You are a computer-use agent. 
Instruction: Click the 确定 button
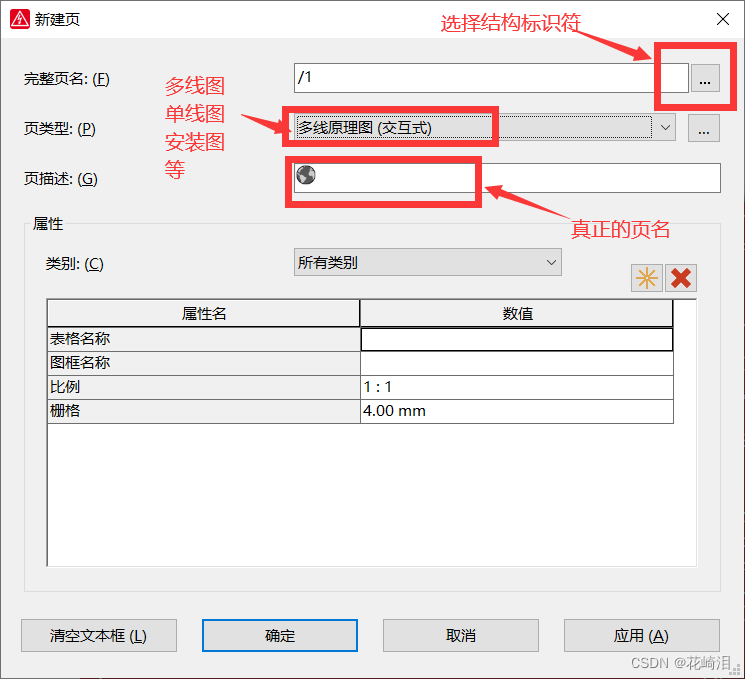point(280,635)
